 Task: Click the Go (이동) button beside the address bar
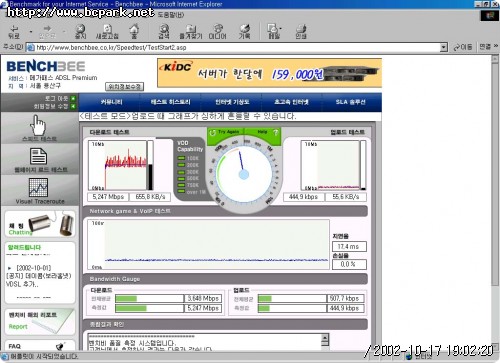point(463,47)
